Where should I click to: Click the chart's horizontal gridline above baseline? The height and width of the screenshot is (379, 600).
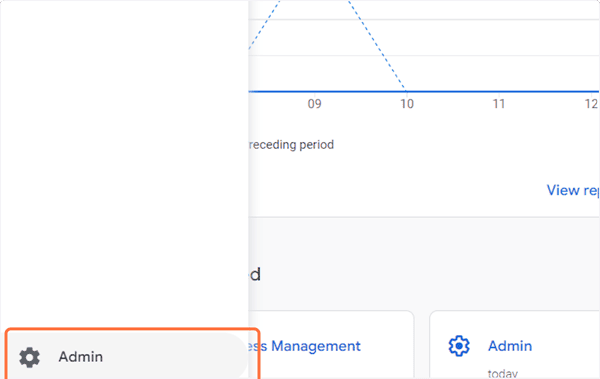(424, 56)
